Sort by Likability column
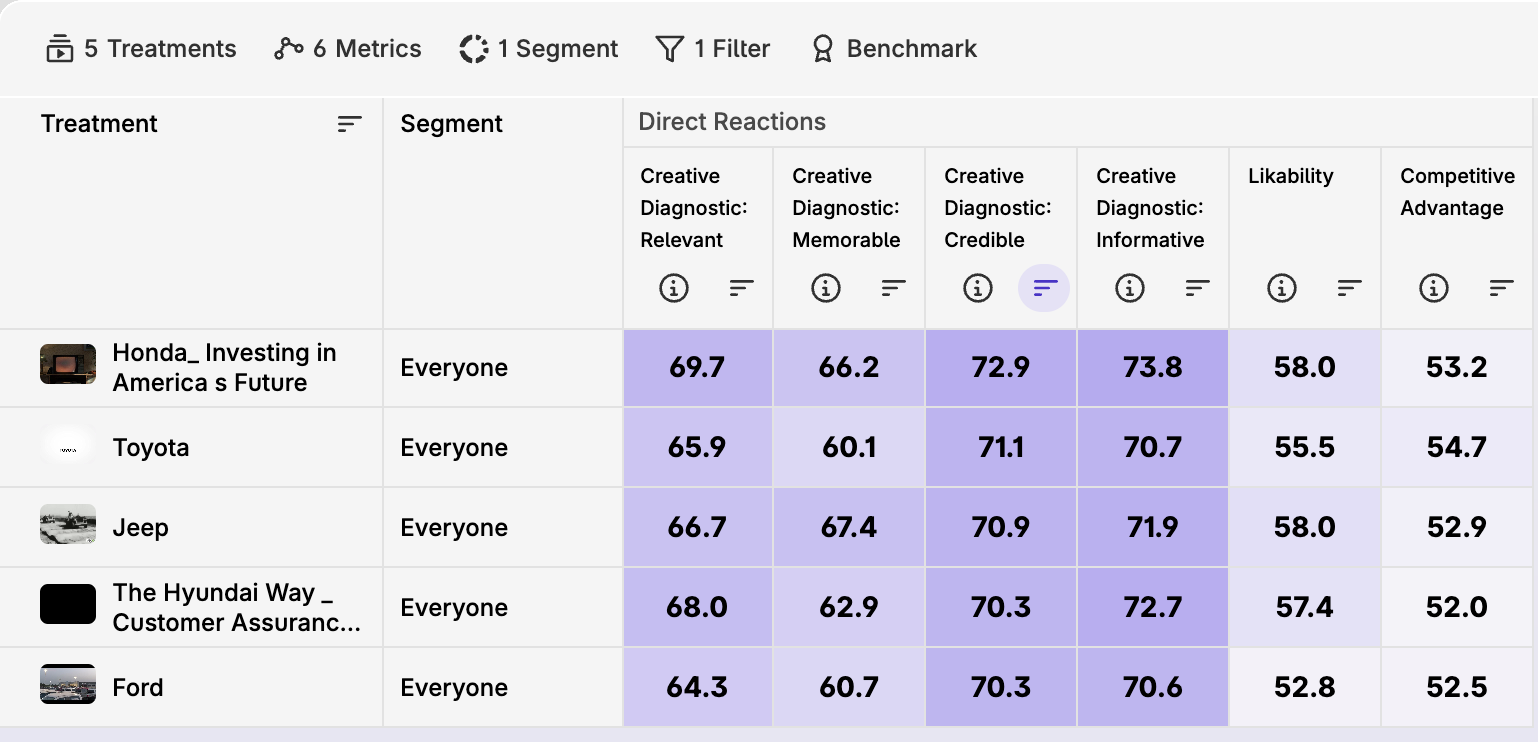Image resolution: width=1538 pixels, height=742 pixels. pyautogui.click(x=1349, y=288)
